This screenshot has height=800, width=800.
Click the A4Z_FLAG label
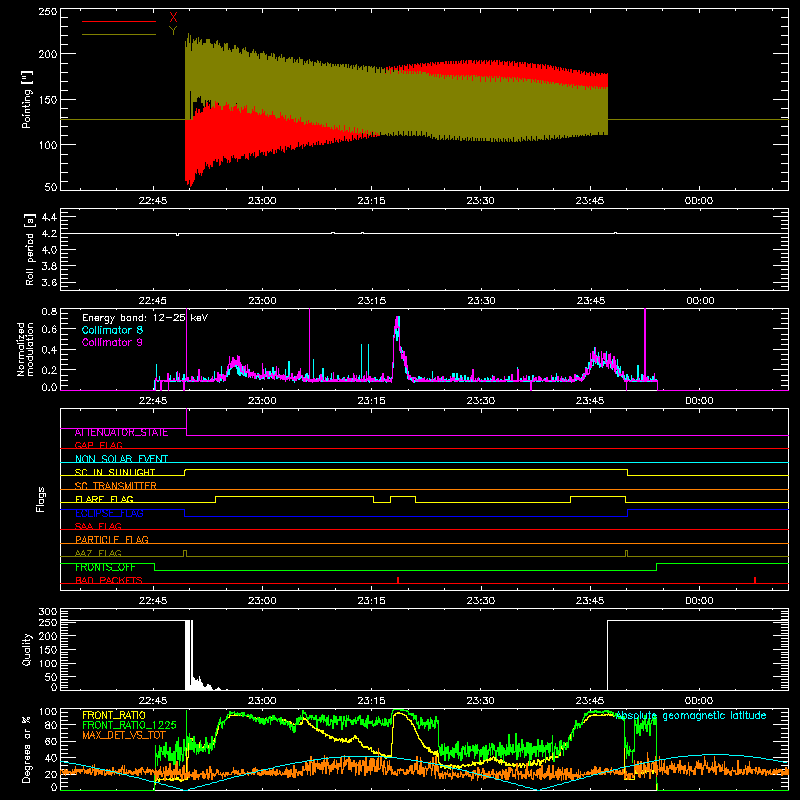point(98,553)
